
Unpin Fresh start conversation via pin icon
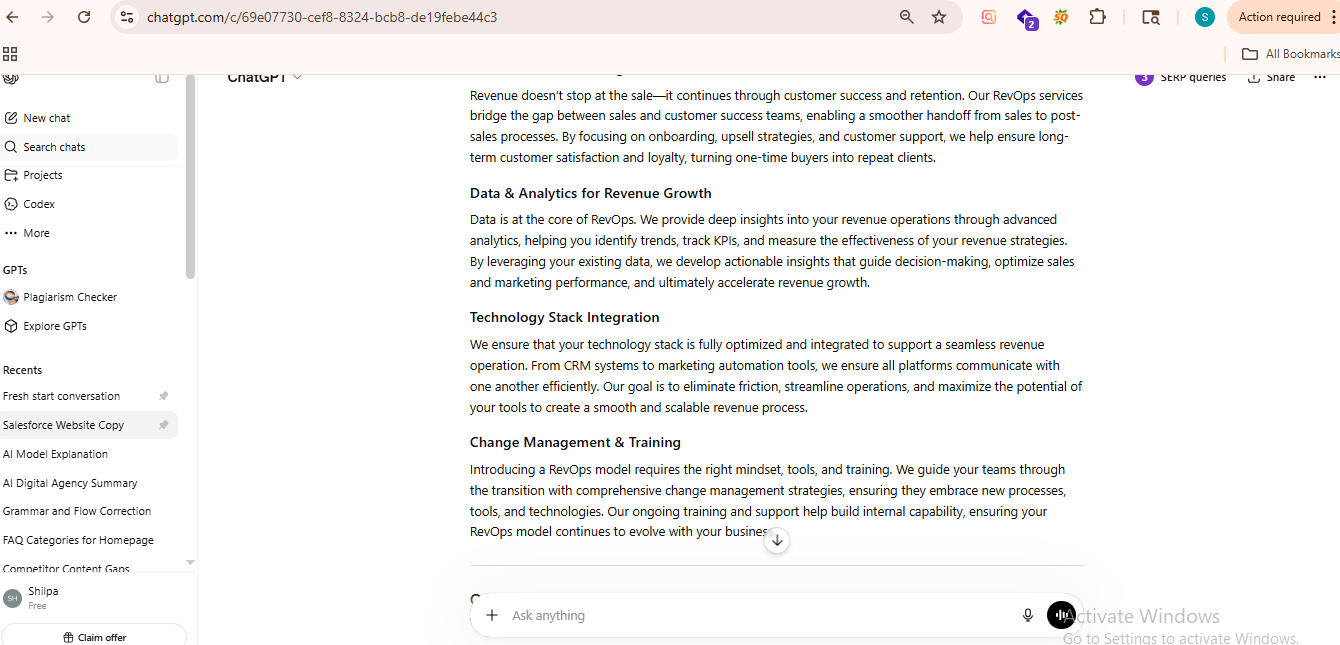click(164, 396)
